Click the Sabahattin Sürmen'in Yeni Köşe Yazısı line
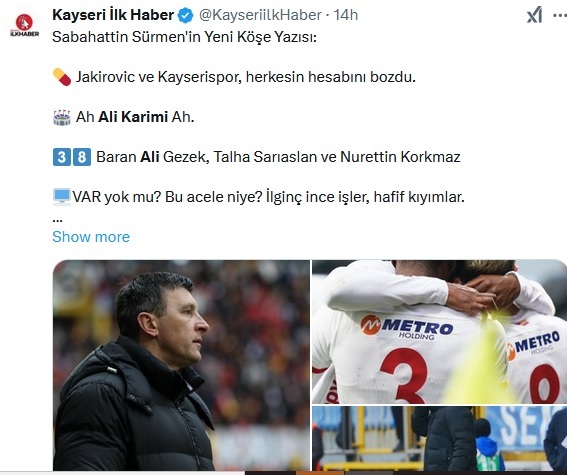567x475 pixels. (184, 37)
